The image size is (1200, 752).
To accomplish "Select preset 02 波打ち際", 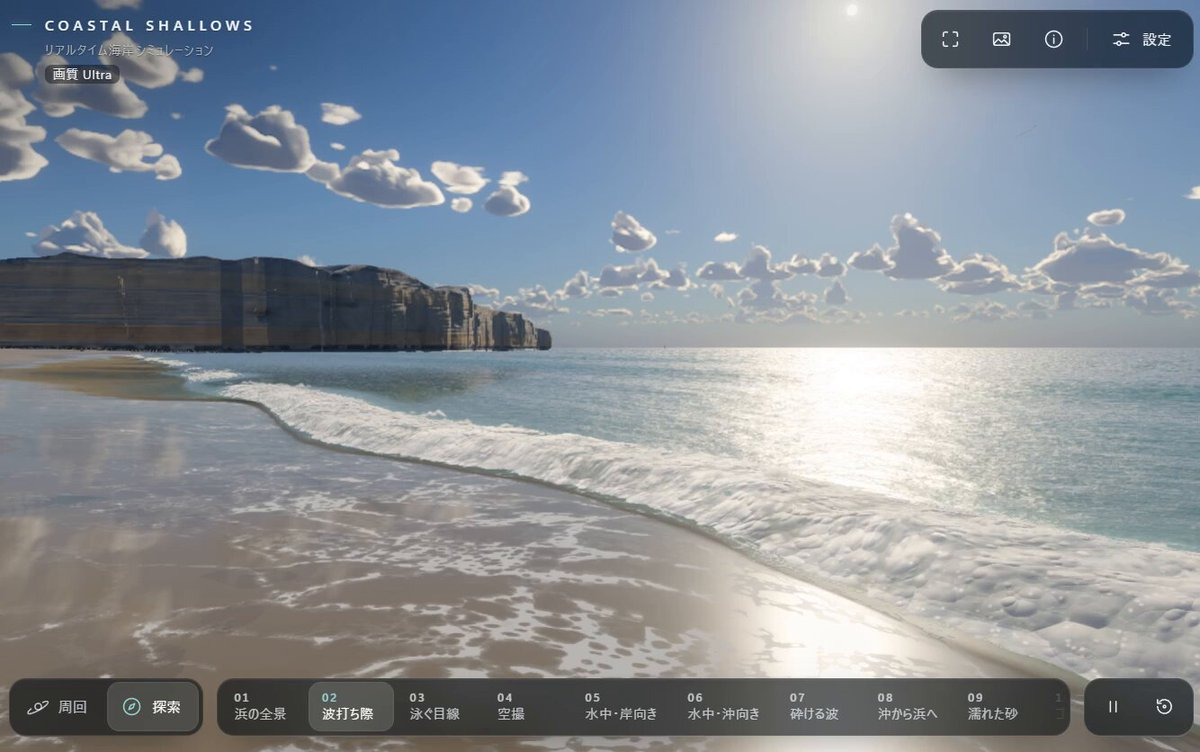I will tap(350, 707).
